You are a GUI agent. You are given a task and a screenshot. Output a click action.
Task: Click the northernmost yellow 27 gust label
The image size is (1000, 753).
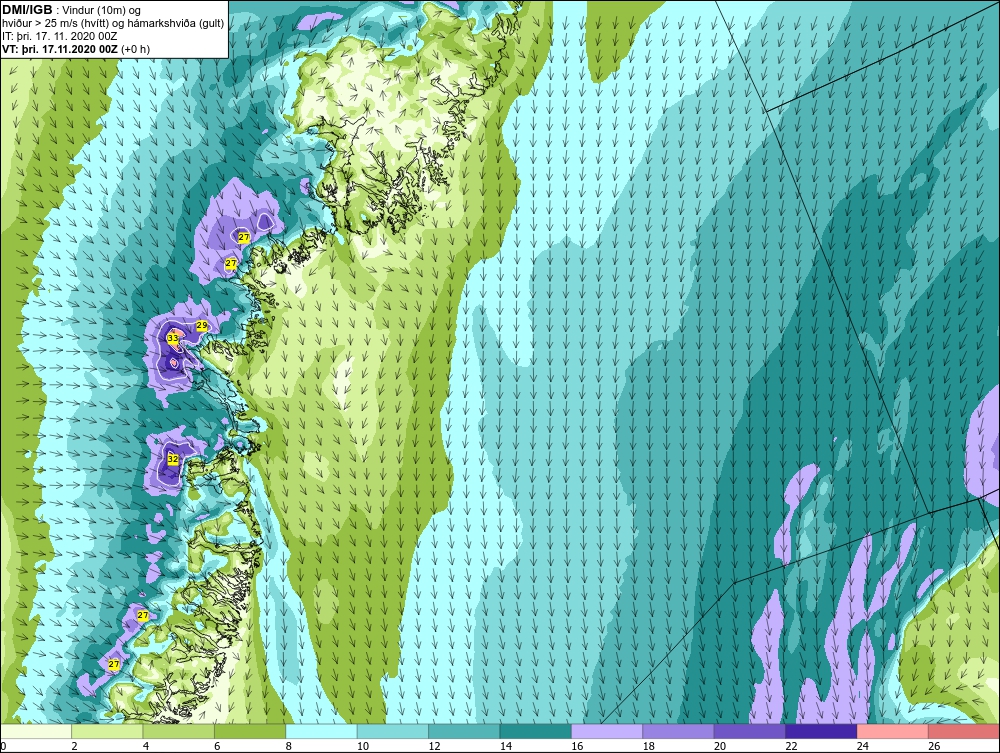pos(244,237)
